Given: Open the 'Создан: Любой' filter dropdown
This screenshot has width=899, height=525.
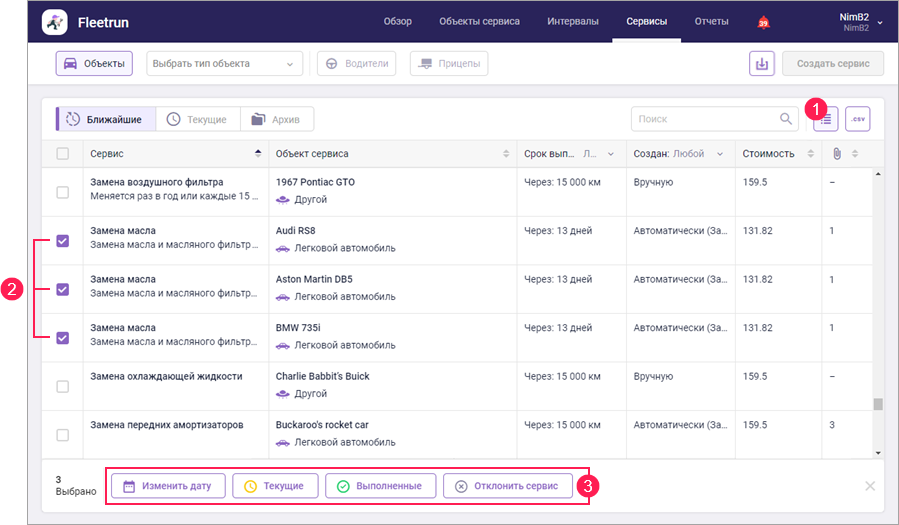Looking at the screenshot, I should [x=680, y=154].
